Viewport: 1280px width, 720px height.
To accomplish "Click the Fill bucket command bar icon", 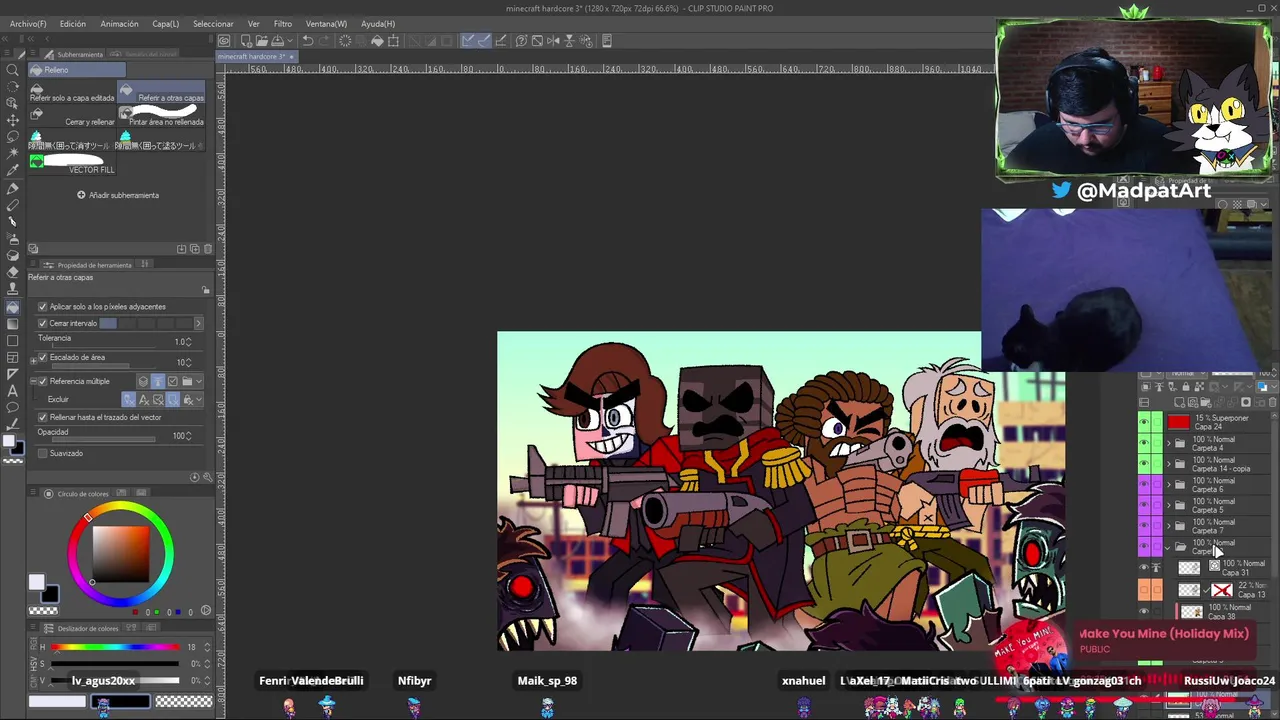I will tap(377, 41).
